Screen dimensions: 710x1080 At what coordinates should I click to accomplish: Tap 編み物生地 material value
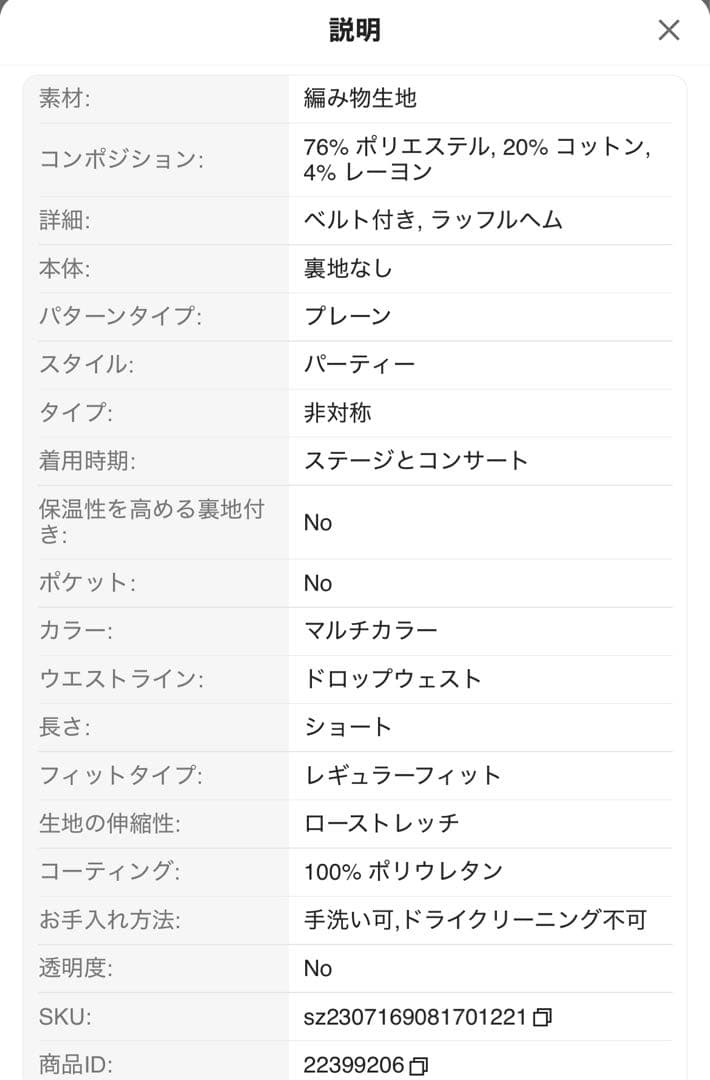(360, 98)
